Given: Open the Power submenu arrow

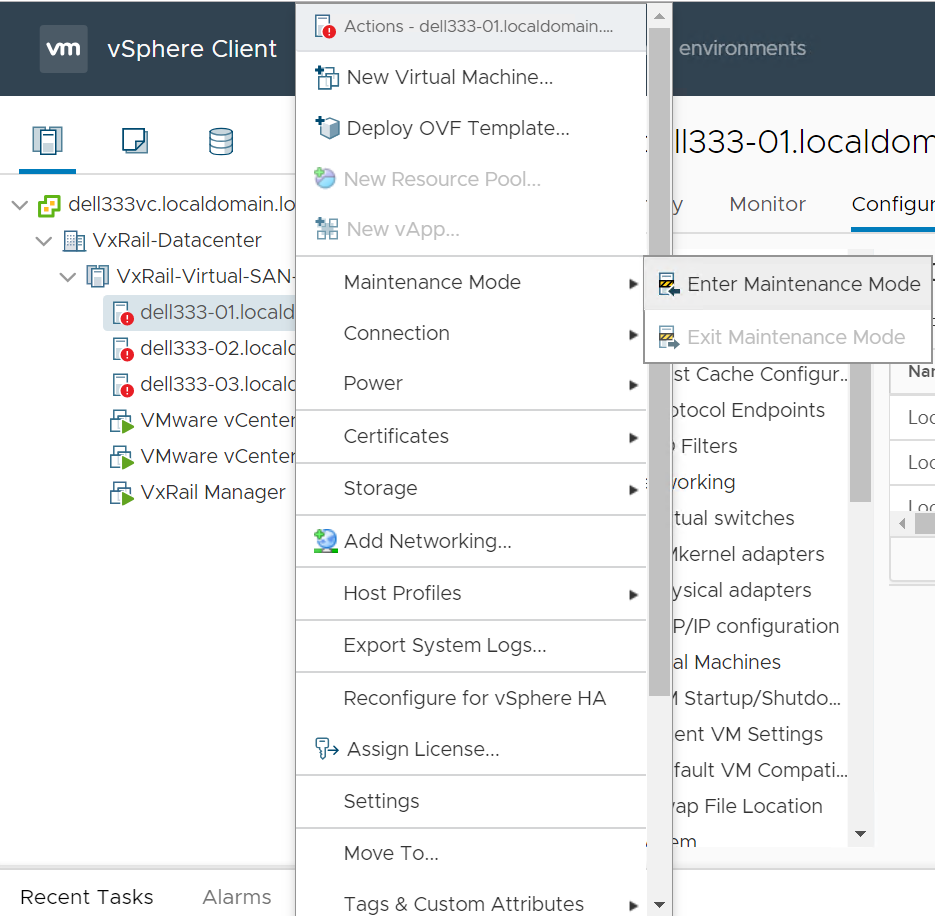Looking at the screenshot, I should click(633, 384).
